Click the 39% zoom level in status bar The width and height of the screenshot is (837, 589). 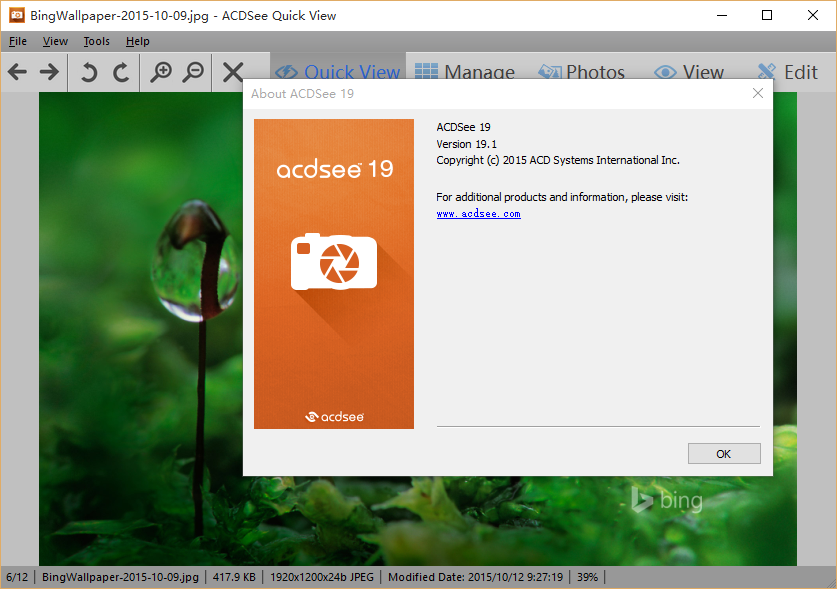point(587,577)
